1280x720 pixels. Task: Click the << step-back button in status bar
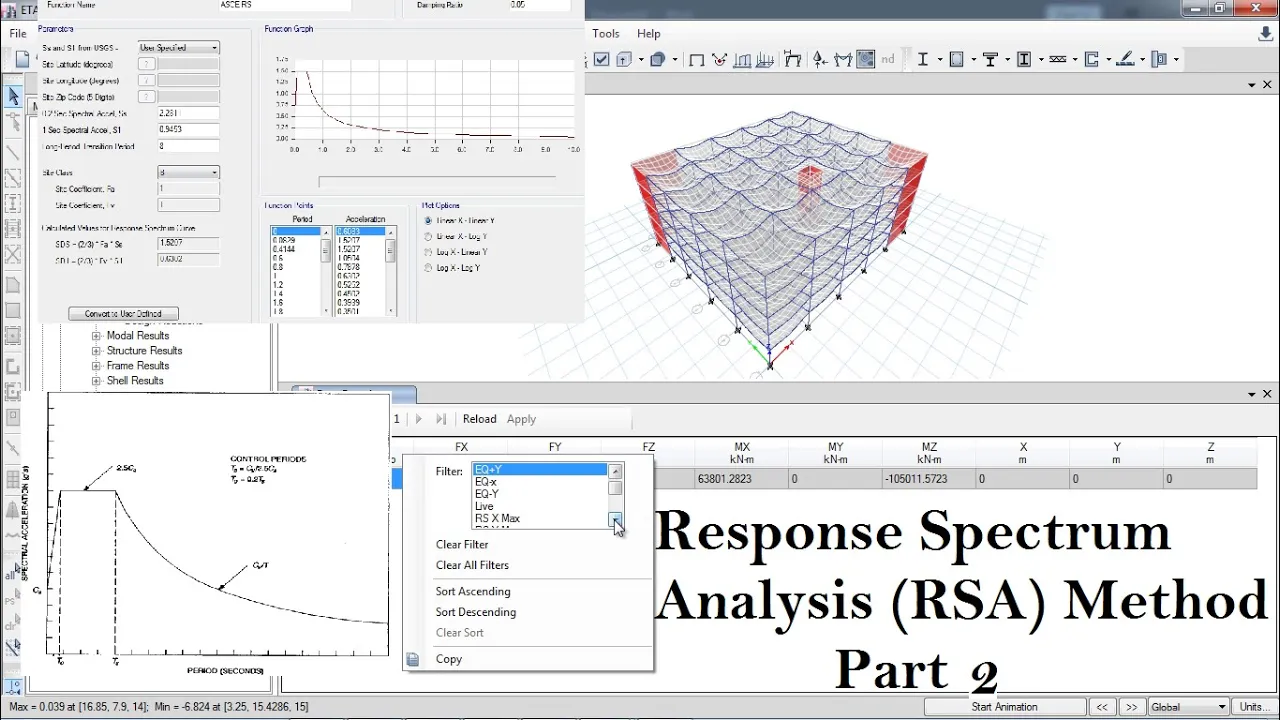click(x=1102, y=707)
